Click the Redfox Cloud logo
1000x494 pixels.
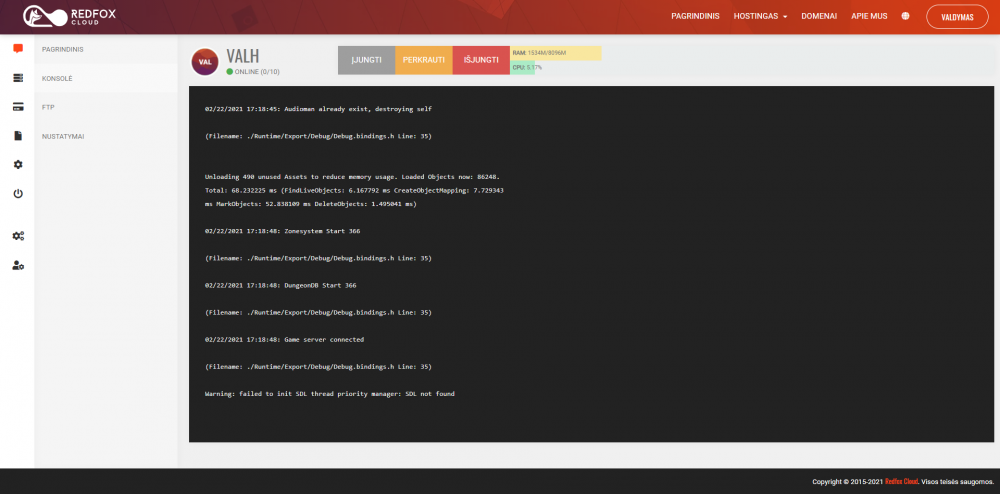pos(70,17)
